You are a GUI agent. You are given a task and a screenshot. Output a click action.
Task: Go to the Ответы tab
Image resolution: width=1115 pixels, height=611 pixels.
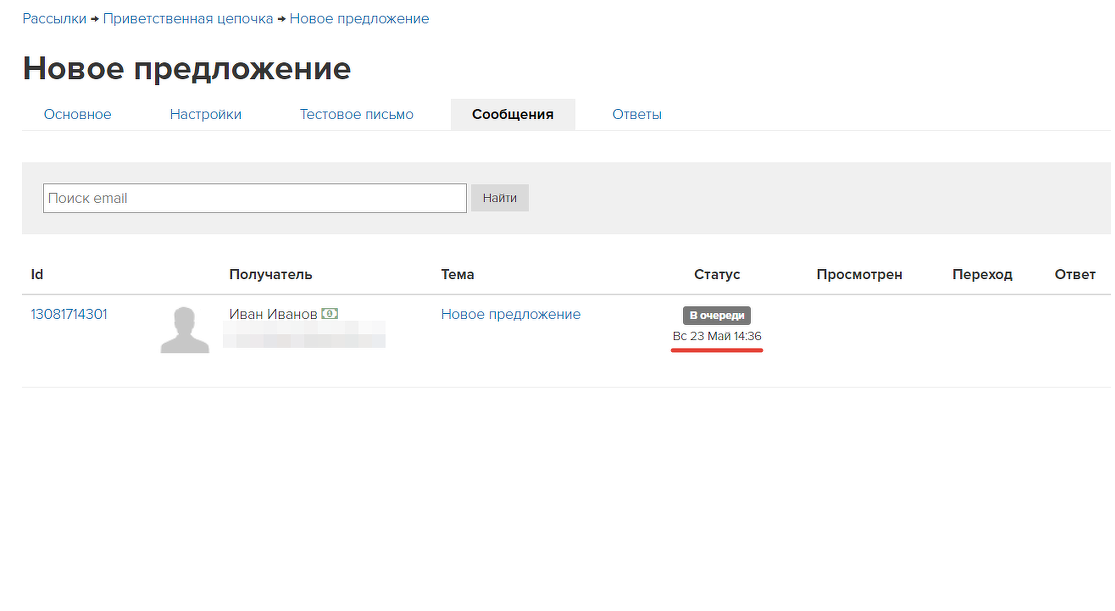(637, 114)
